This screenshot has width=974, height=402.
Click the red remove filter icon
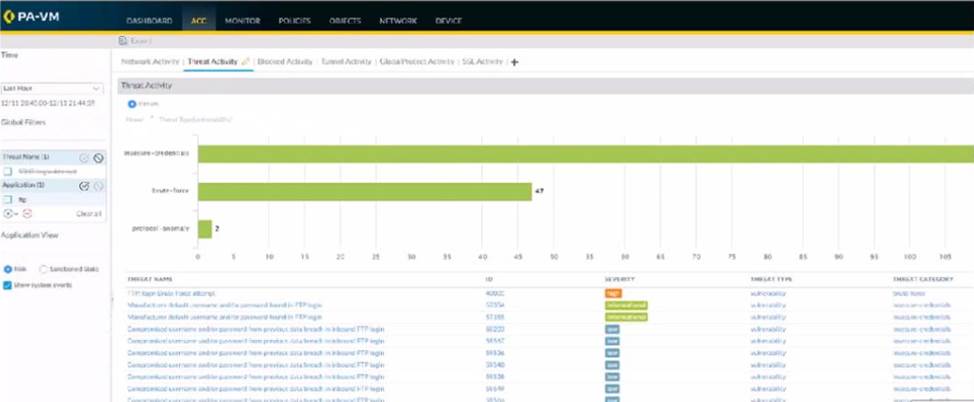pyautogui.click(x=27, y=214)
